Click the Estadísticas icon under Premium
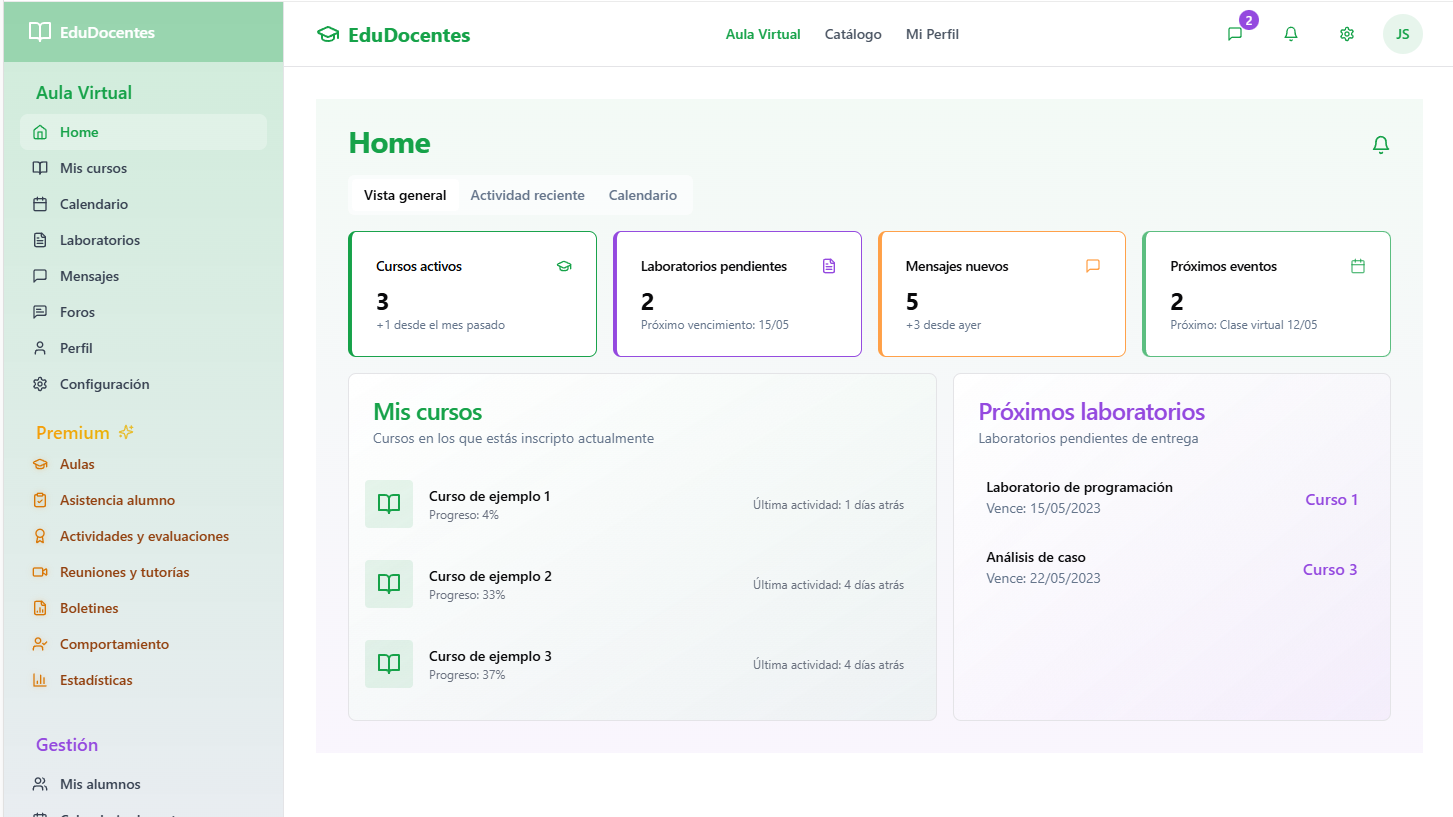This screenshot has height=817, width=1453. [x=41, y=679]
